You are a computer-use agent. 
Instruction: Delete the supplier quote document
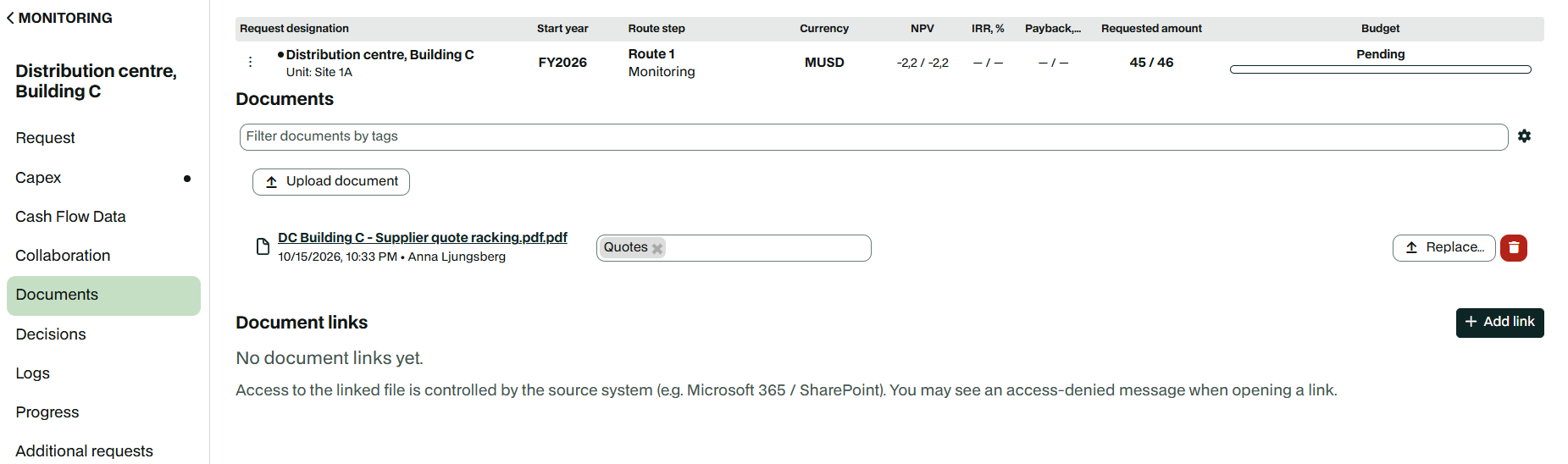[x=1513, y=248]
